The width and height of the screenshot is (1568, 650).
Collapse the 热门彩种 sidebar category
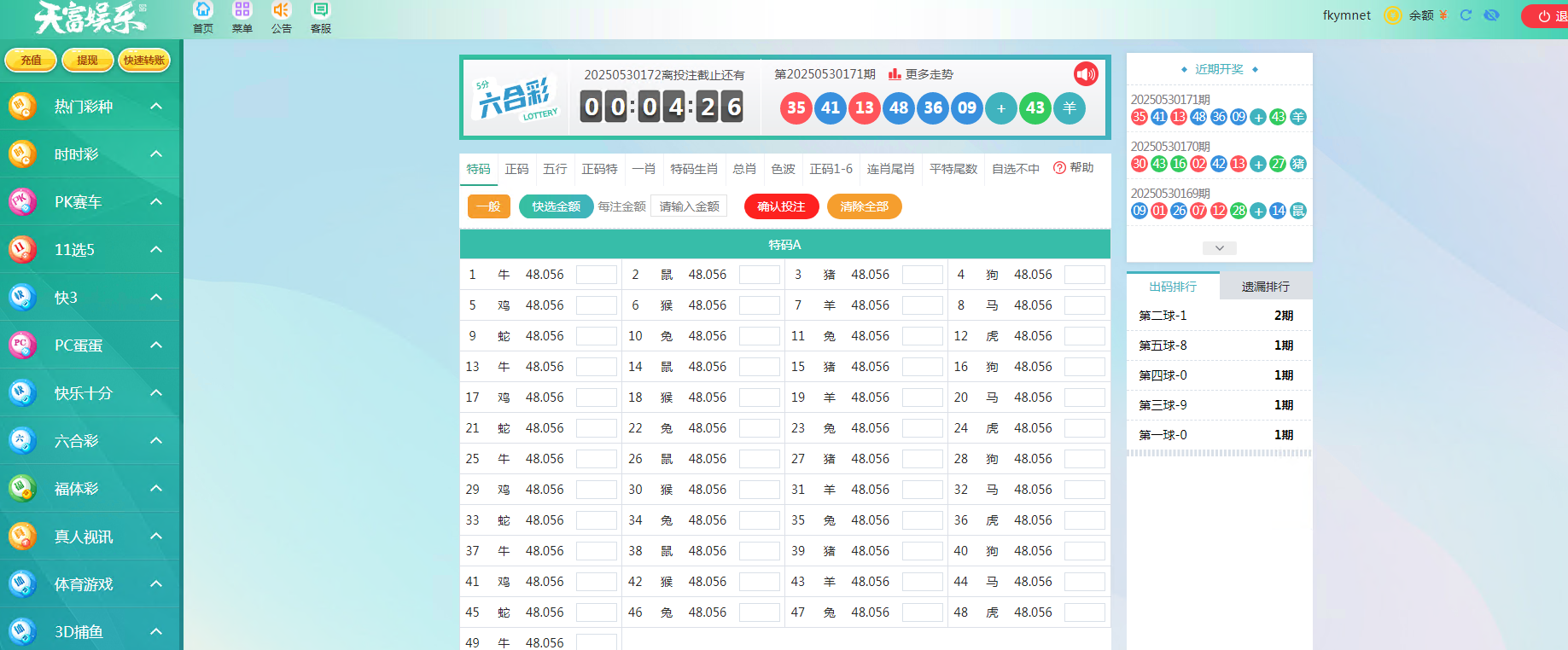pyautogui.click(x=156, y=107)
